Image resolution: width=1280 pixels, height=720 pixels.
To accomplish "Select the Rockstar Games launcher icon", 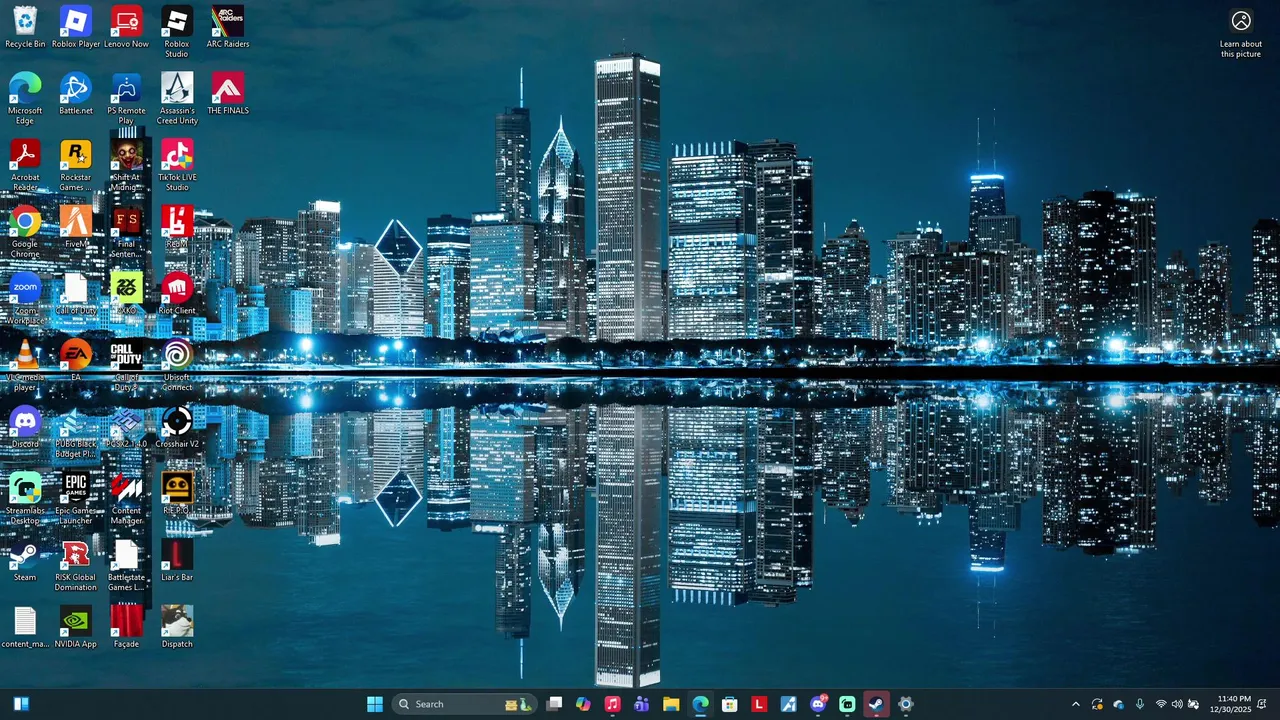I will 76,165.
